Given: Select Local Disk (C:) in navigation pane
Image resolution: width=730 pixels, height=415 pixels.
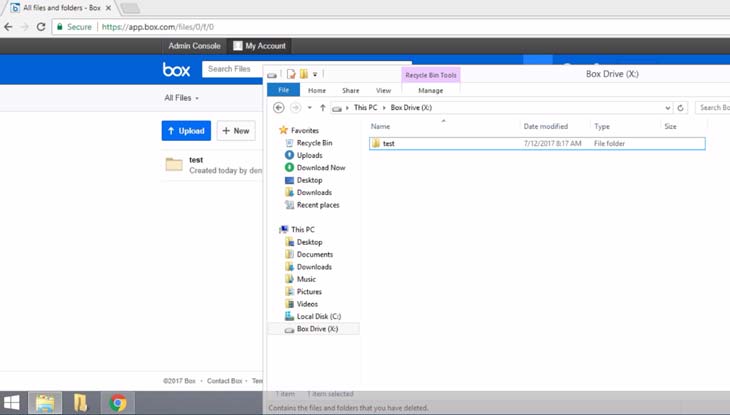Looking at the screenshot, I should [x=318, y=316].
